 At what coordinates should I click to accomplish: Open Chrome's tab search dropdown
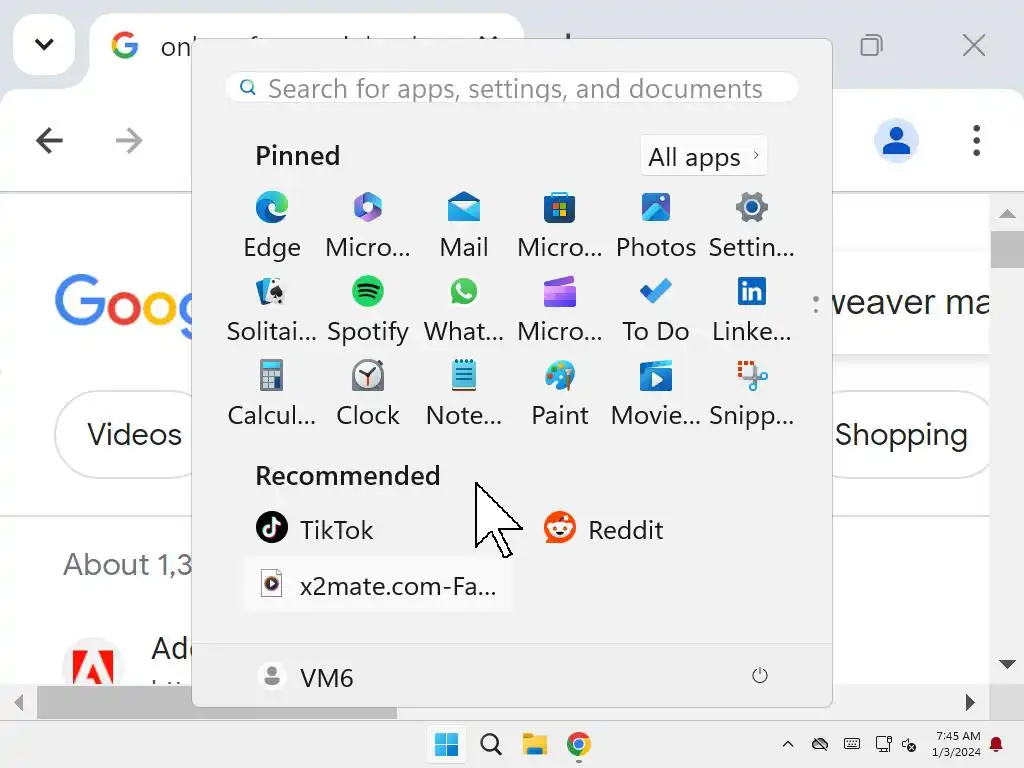pyautogui.click(x=44, y=44)
